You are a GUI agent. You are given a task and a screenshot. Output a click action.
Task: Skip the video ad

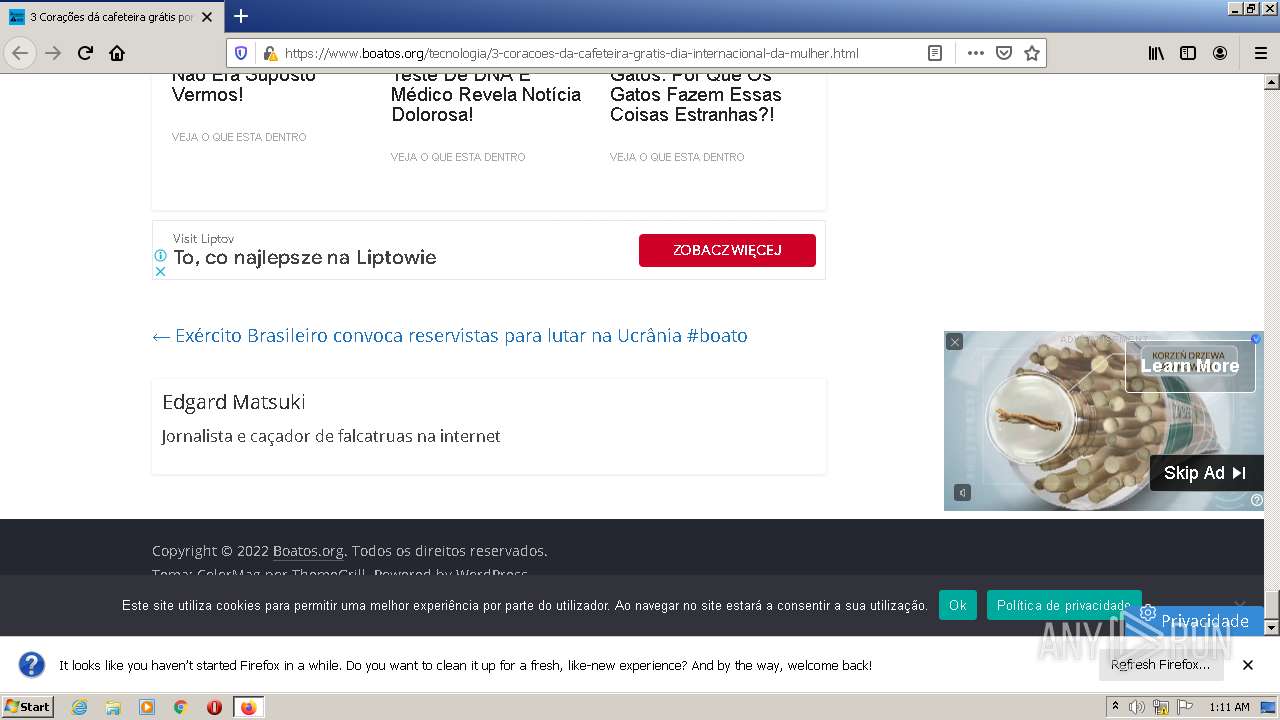[1206, 473]
